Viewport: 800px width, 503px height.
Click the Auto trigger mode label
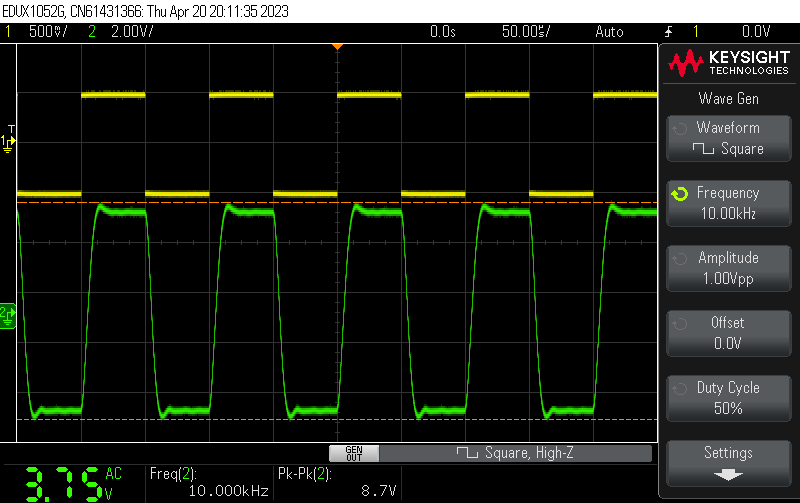(609, 32)
